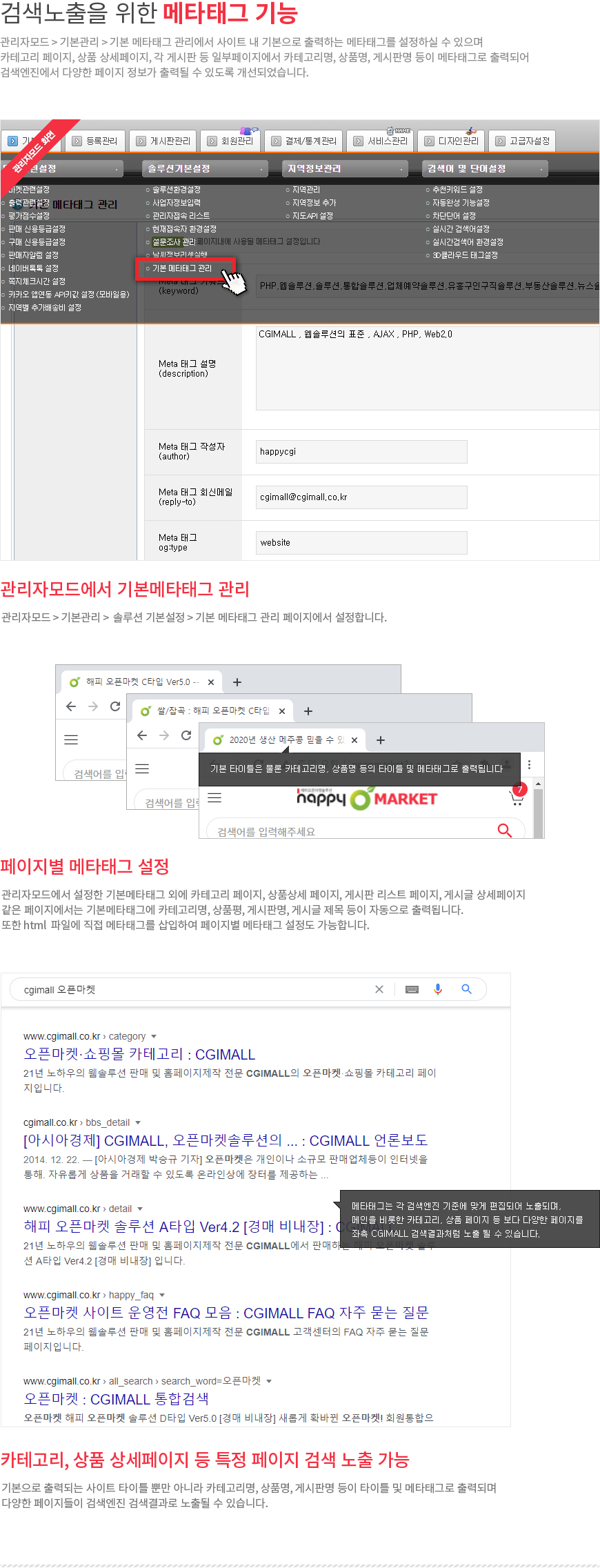
Task: Click 현재접속자 환경설정 menu entry
Action: tap(184, 229)
